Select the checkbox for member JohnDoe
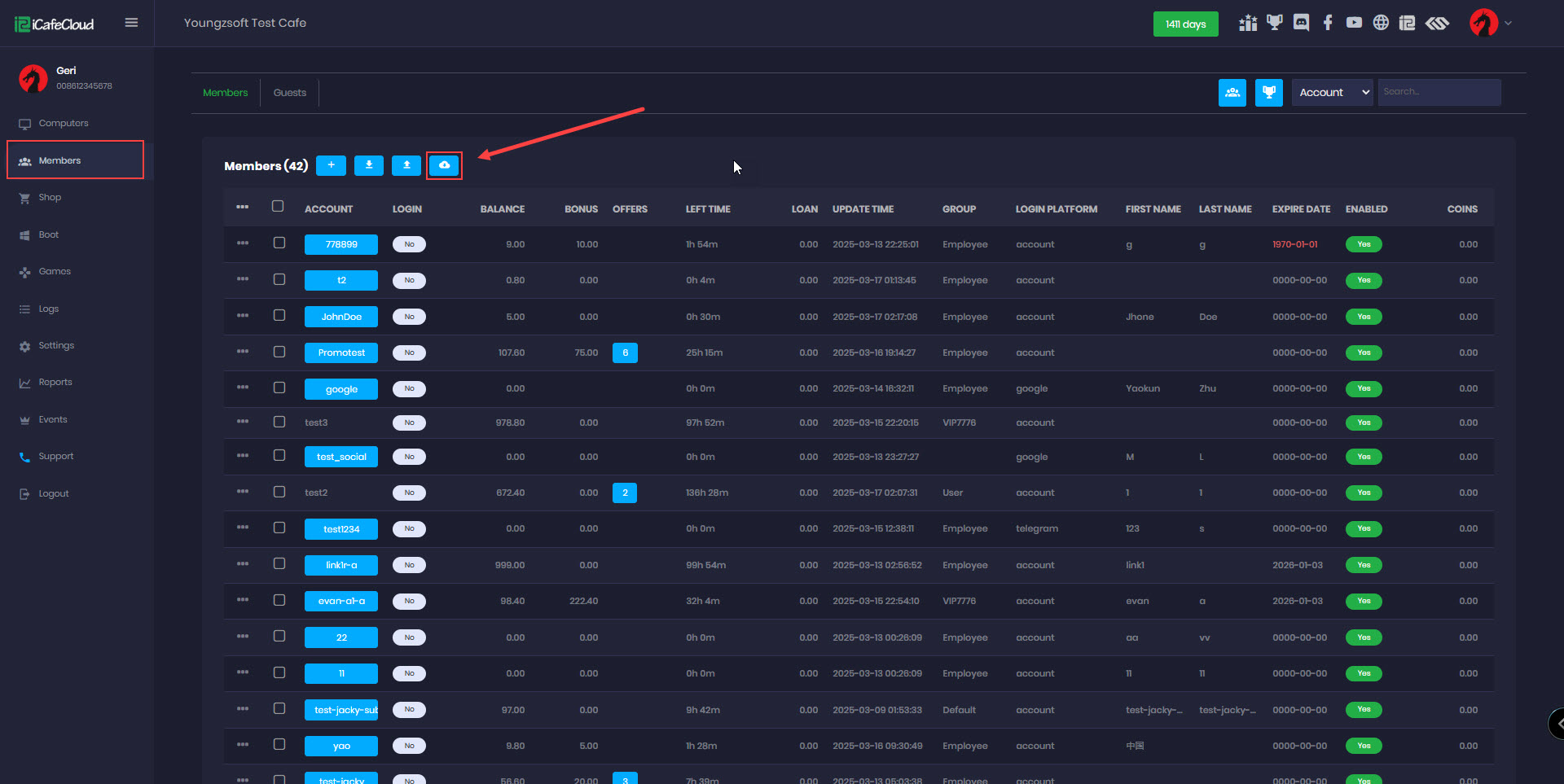This screenshot has height=784, width=1564. (279, 316)
